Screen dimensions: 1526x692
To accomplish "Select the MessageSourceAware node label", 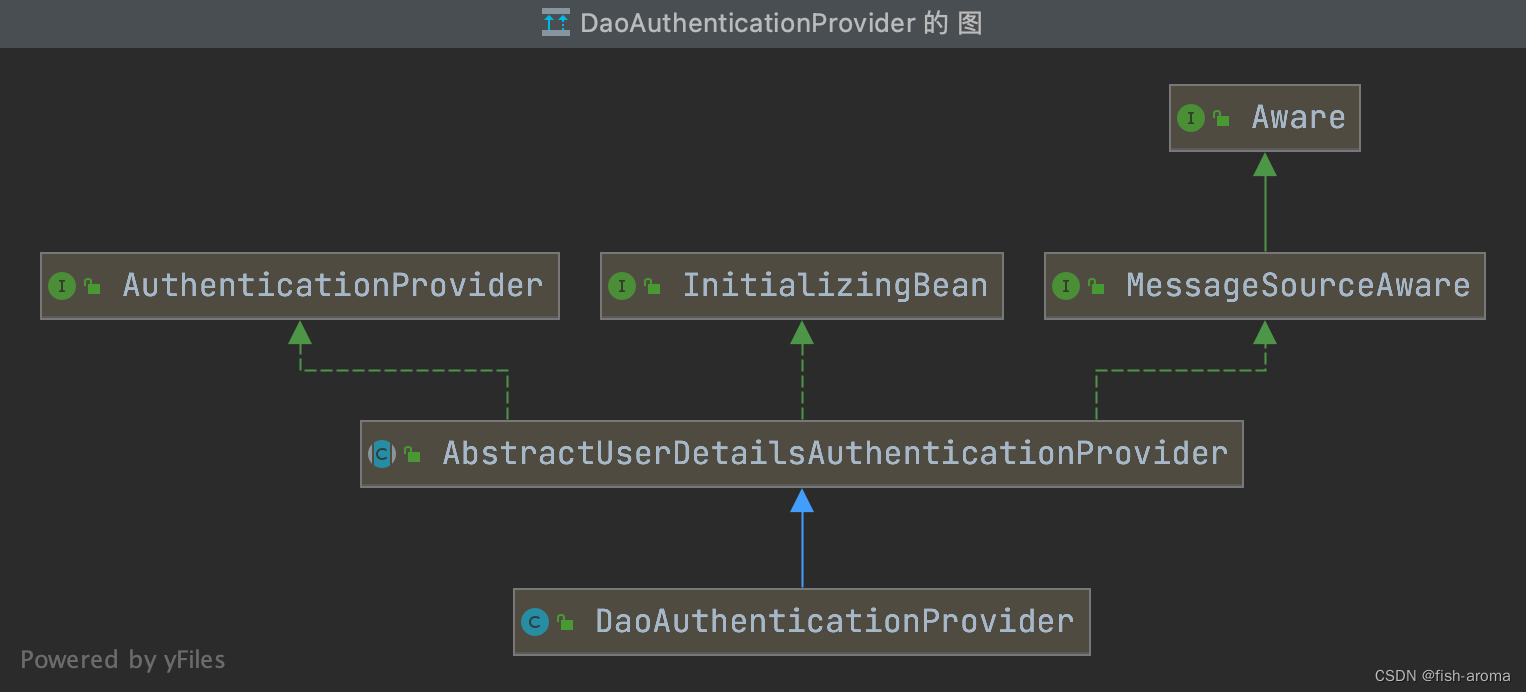I will (x=1298, y=286).
